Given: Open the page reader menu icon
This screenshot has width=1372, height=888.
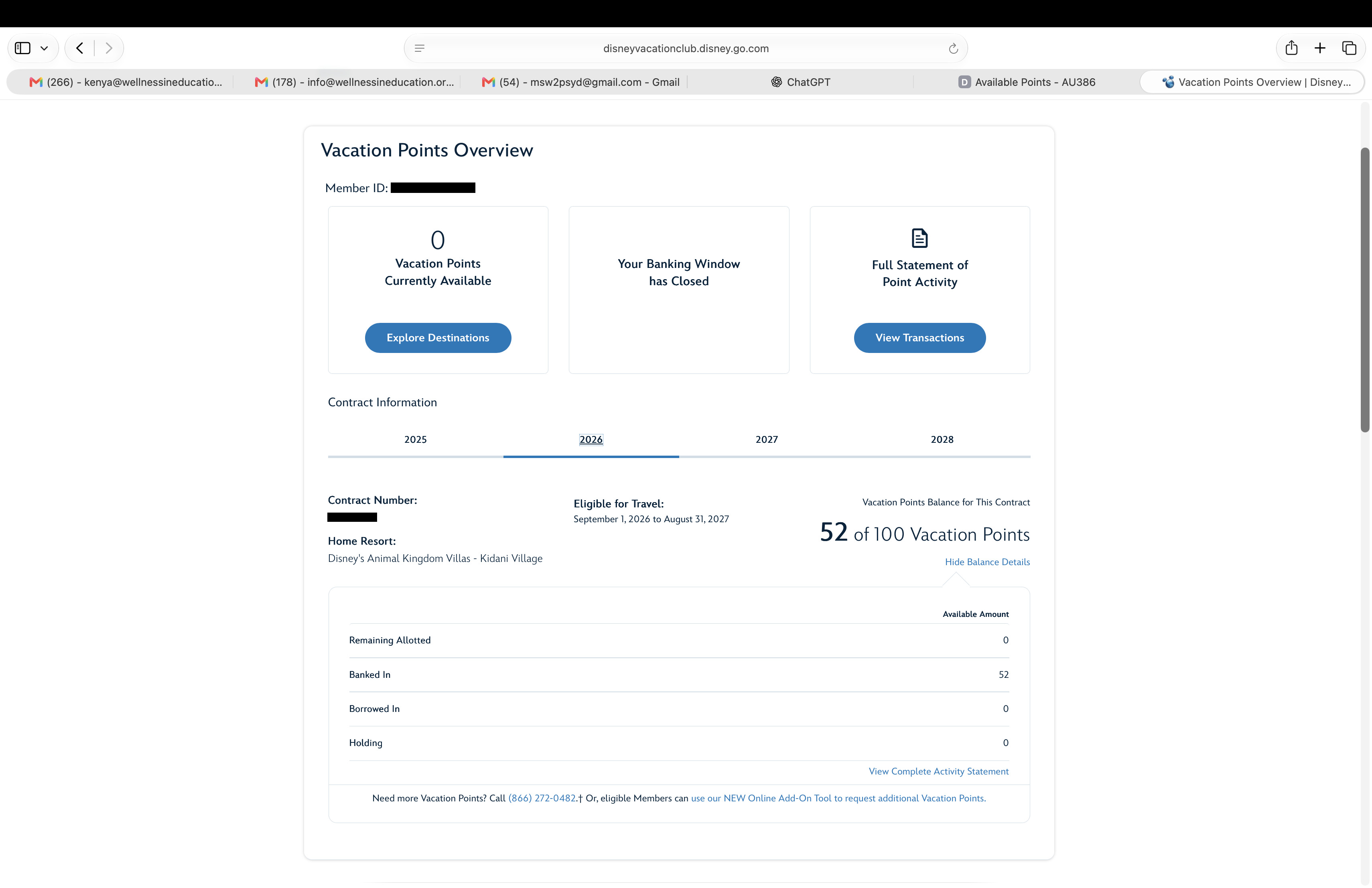Looking at the screenshot, I should coord(420,49).
